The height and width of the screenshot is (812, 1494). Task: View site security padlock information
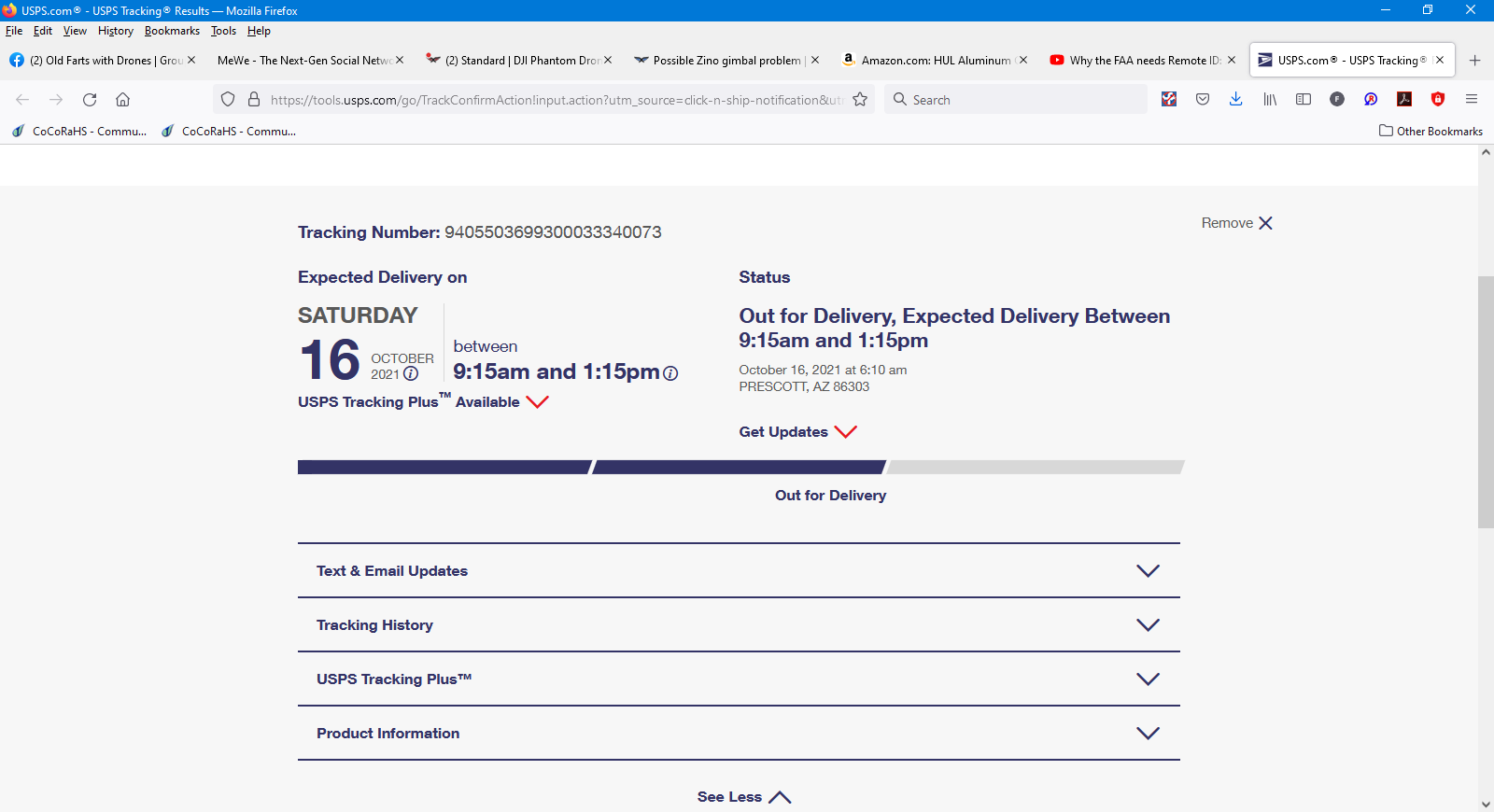click(x=253, y=100)
